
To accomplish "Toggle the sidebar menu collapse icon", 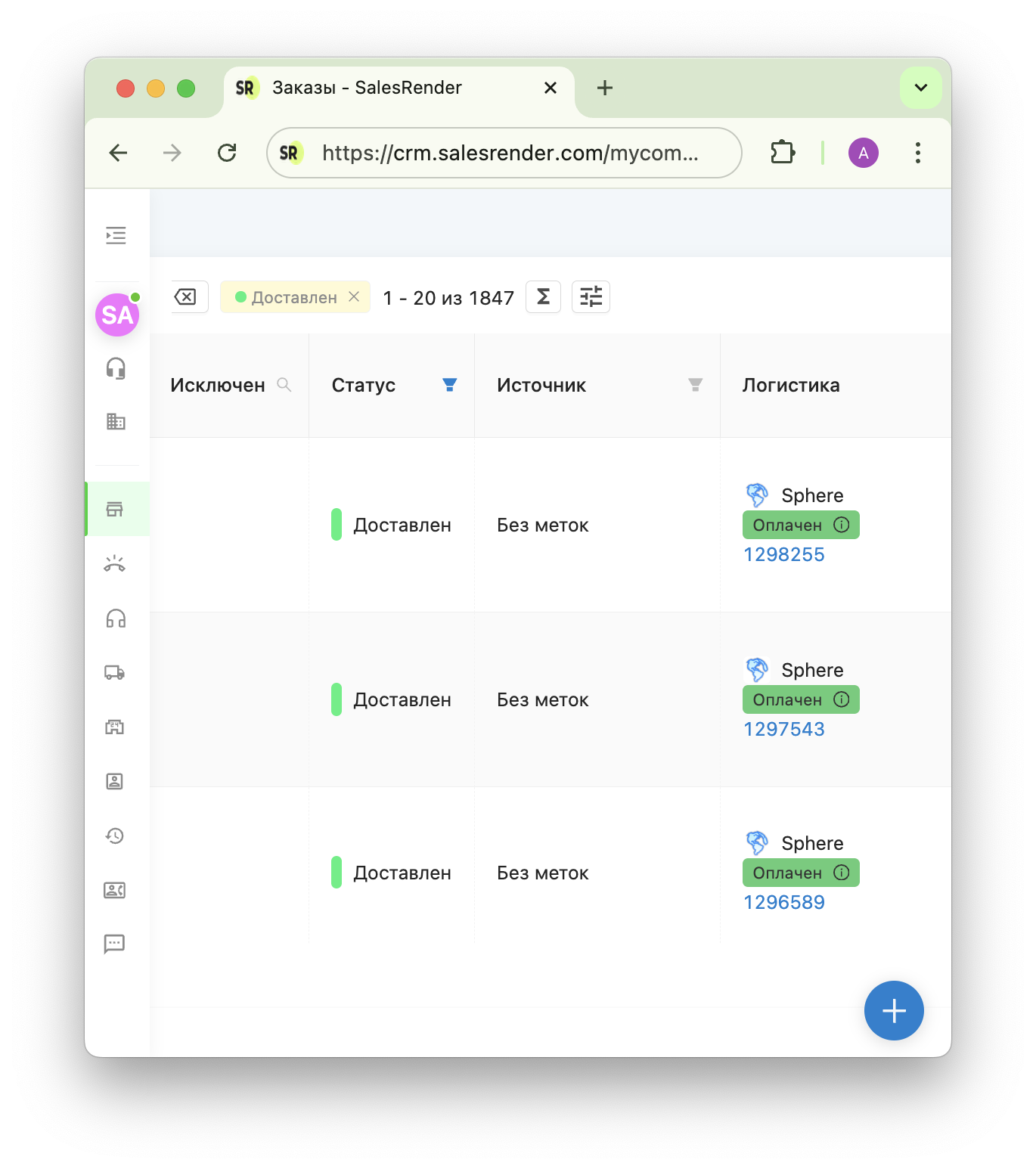I will pyautogui.click(x=116, y=235).
